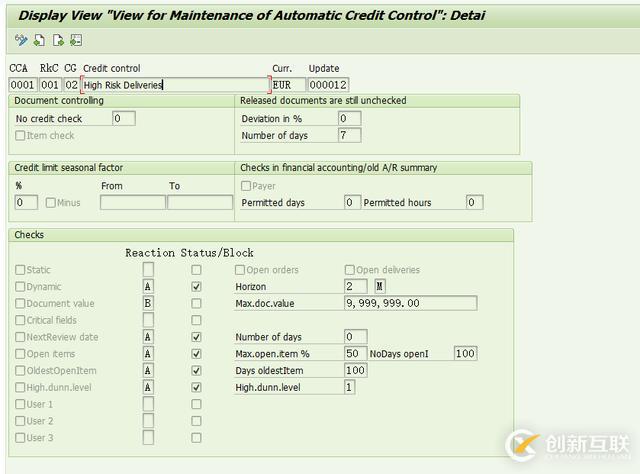Toggle Status/Block checkbox in User 2 row

pos(196,421)
